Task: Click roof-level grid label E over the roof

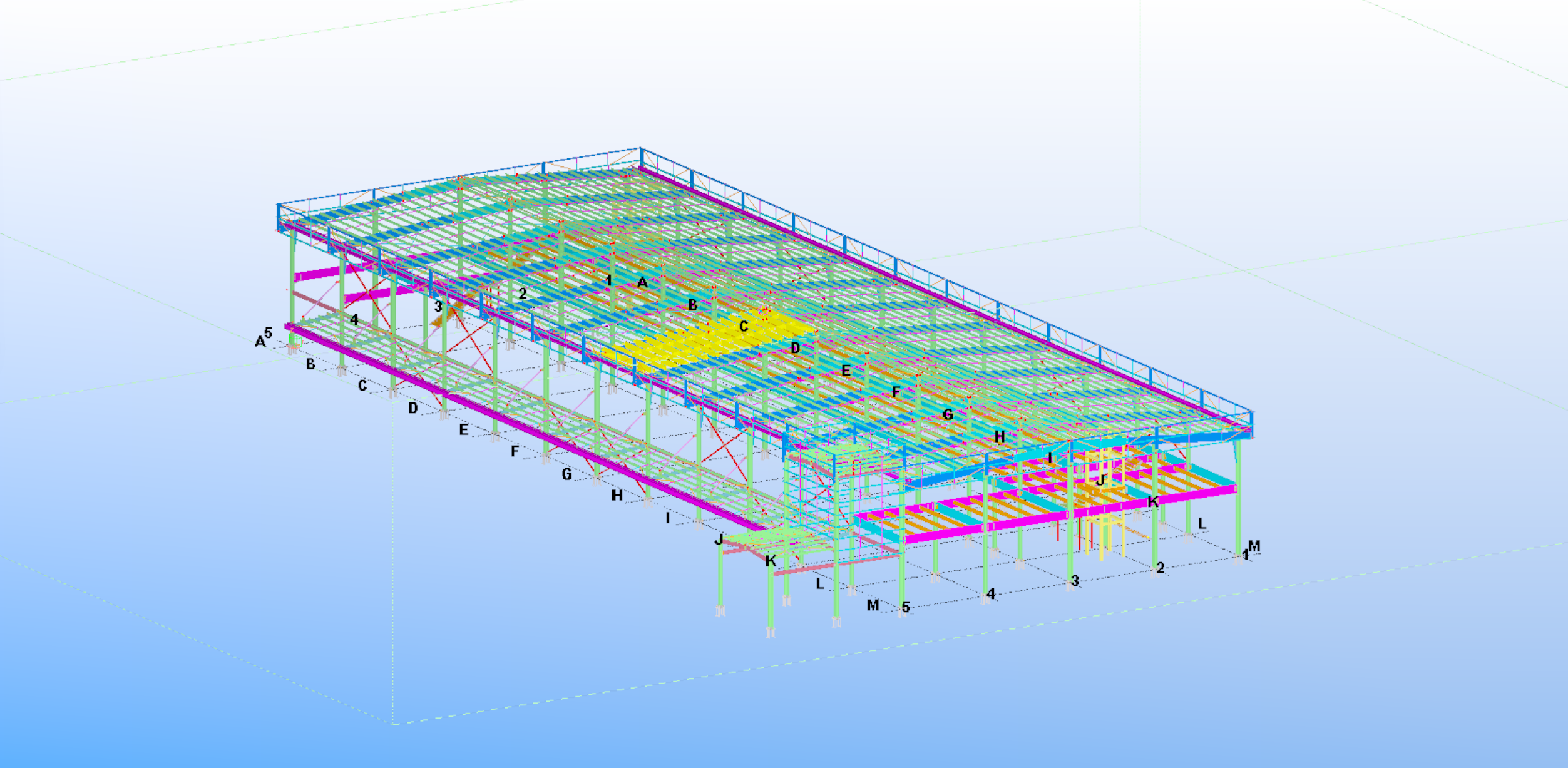Action: click(x=846, y=371)
